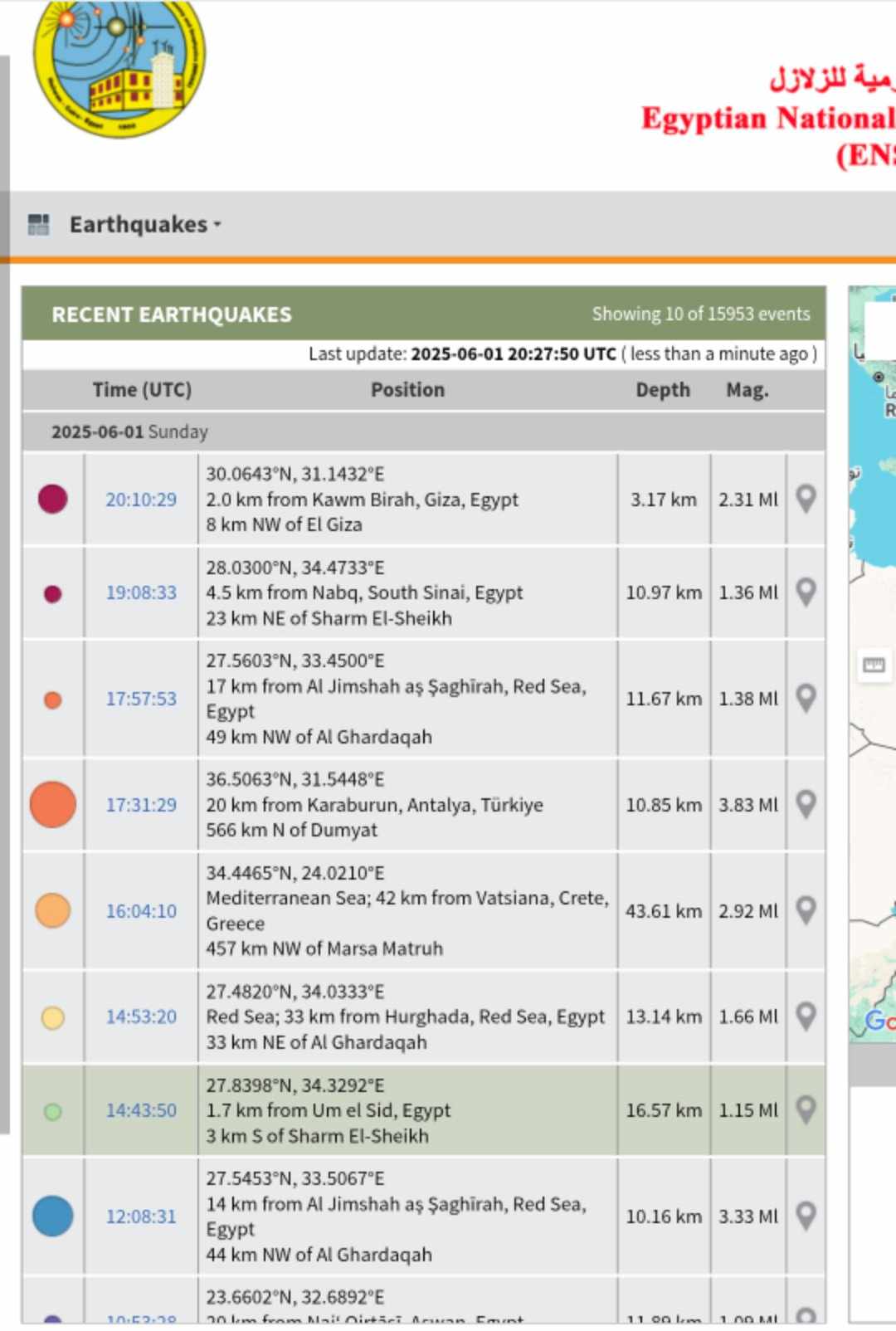This screenshot has width=896, height=1331.
Task: Open the 17:31:29 earthquake event
Action: [141, 805]
